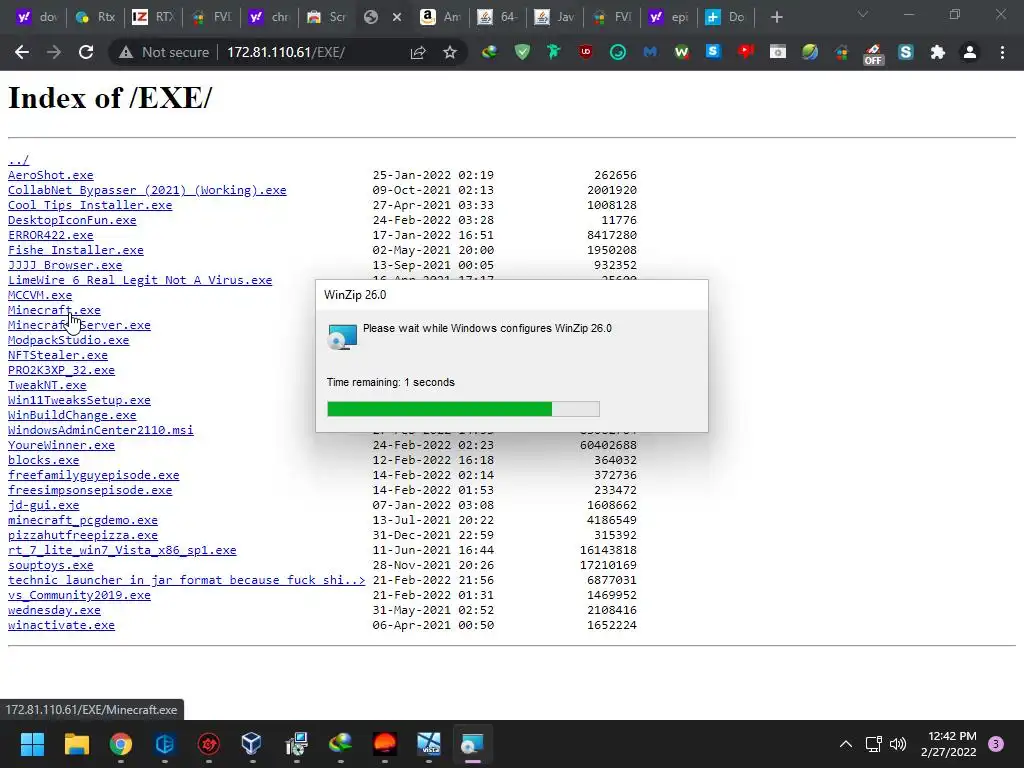Go back with the browser back arrow
The width and height of the screenshot is (1024, 768).
22,52
